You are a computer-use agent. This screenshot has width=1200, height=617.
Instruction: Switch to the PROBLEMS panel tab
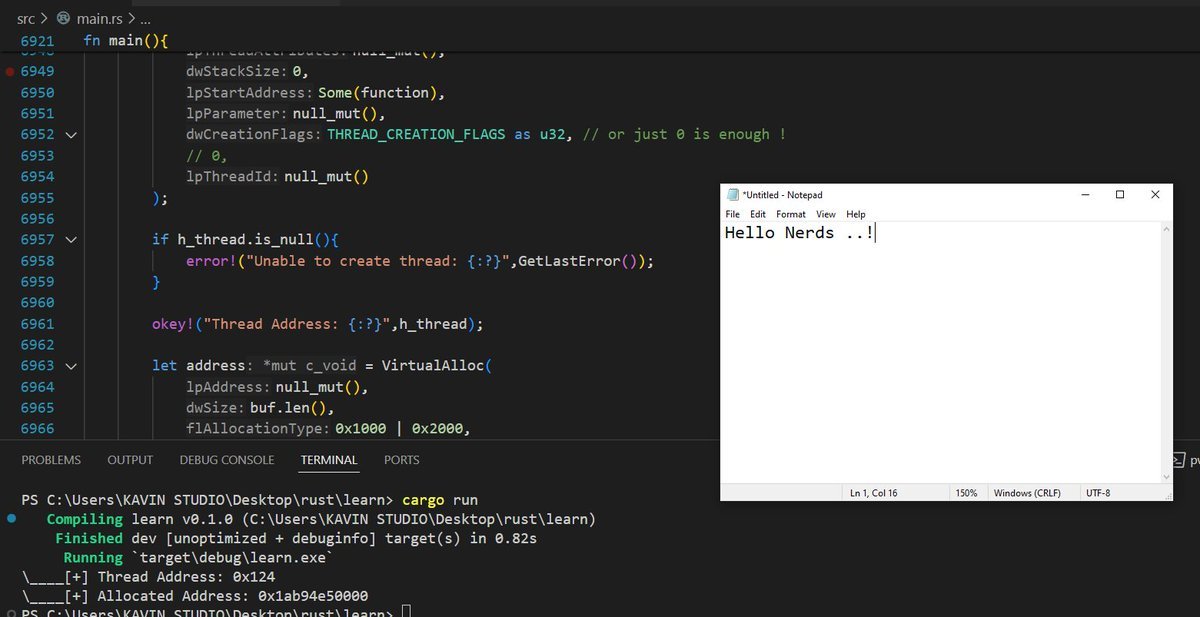(51, 460)
